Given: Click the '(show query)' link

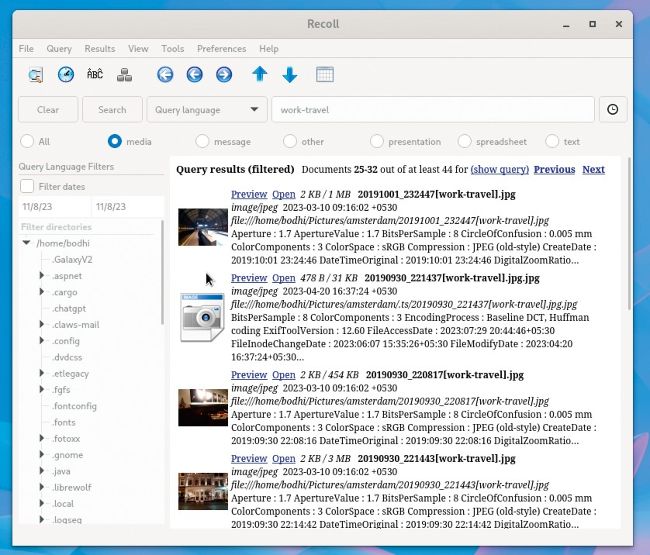Looking at the screenshot, I should pos(499,170).
